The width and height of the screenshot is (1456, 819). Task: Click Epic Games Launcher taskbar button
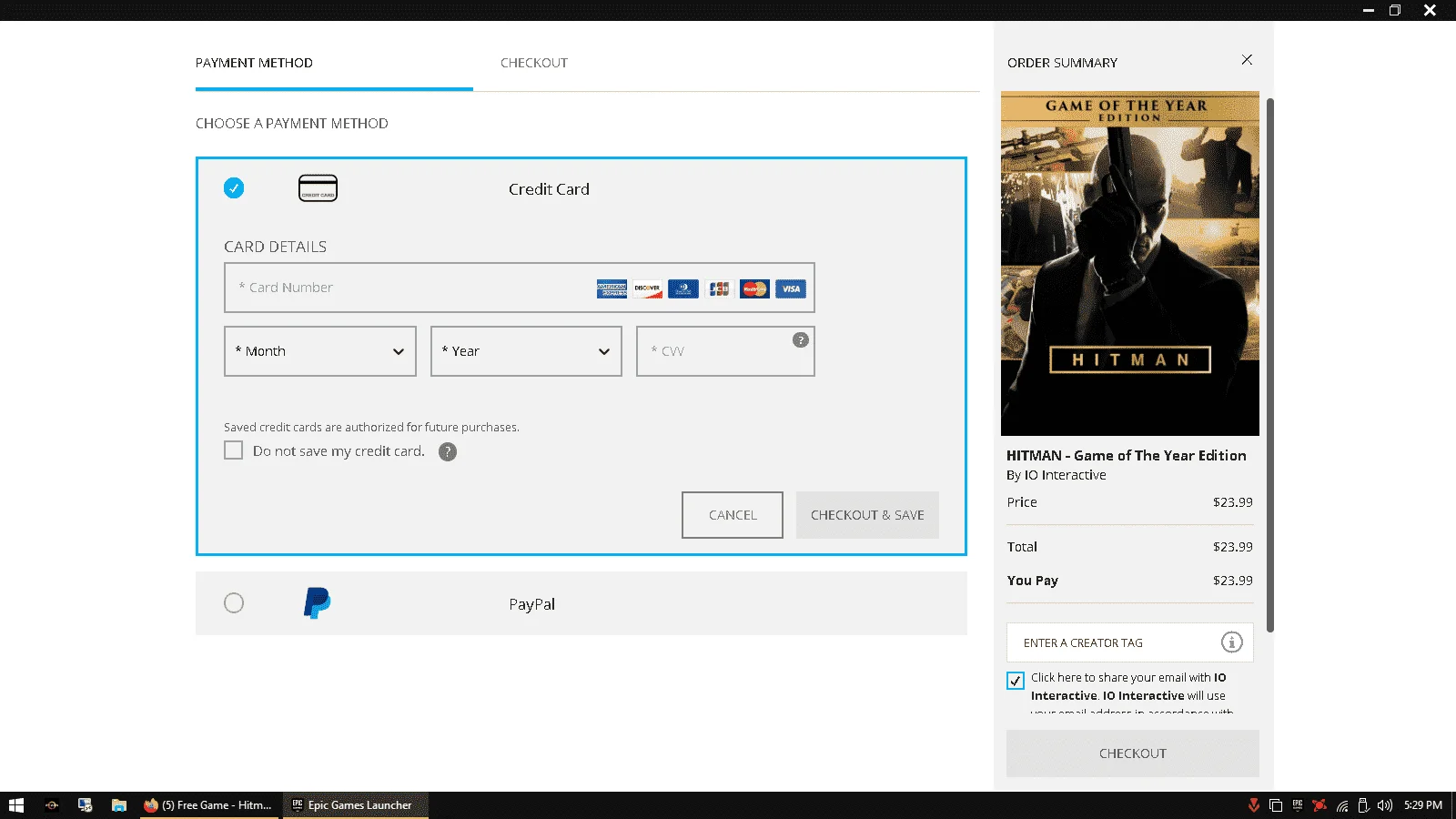point(354,805)
